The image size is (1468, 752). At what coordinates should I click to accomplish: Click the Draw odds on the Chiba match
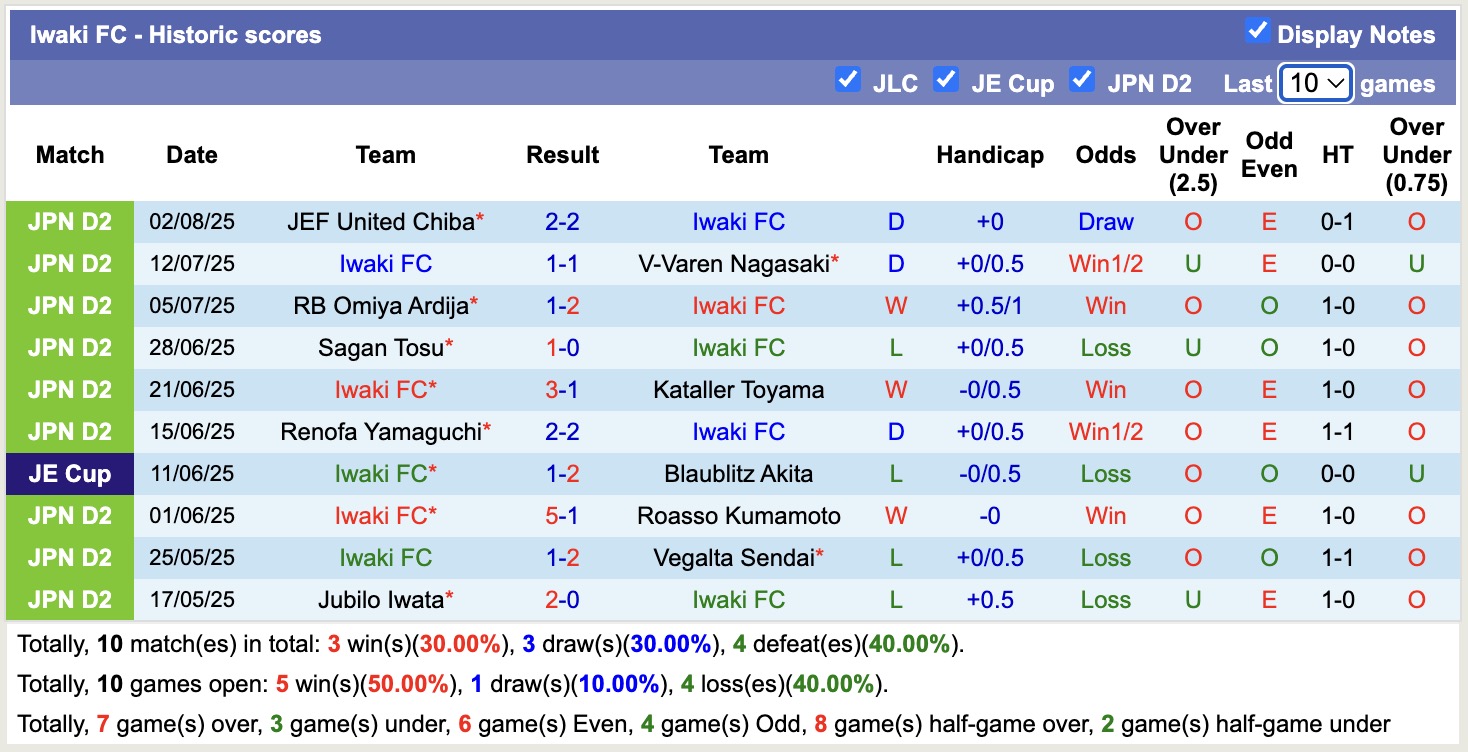click(x=1105, y=221)
